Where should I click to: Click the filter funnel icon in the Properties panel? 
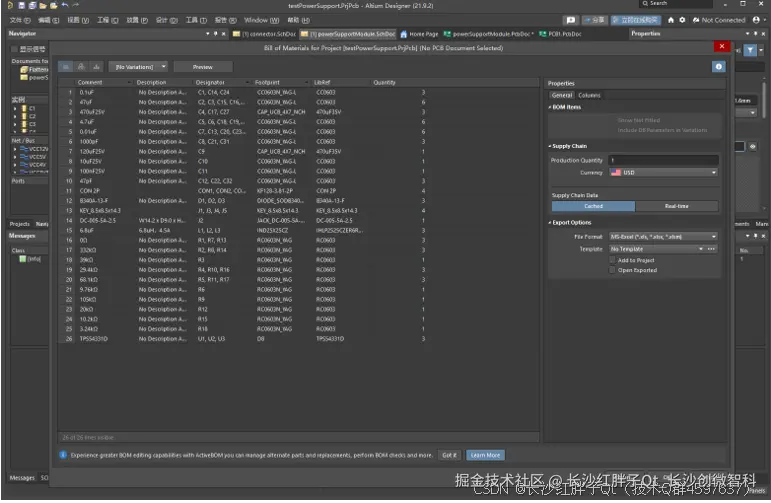coord(750,50)
